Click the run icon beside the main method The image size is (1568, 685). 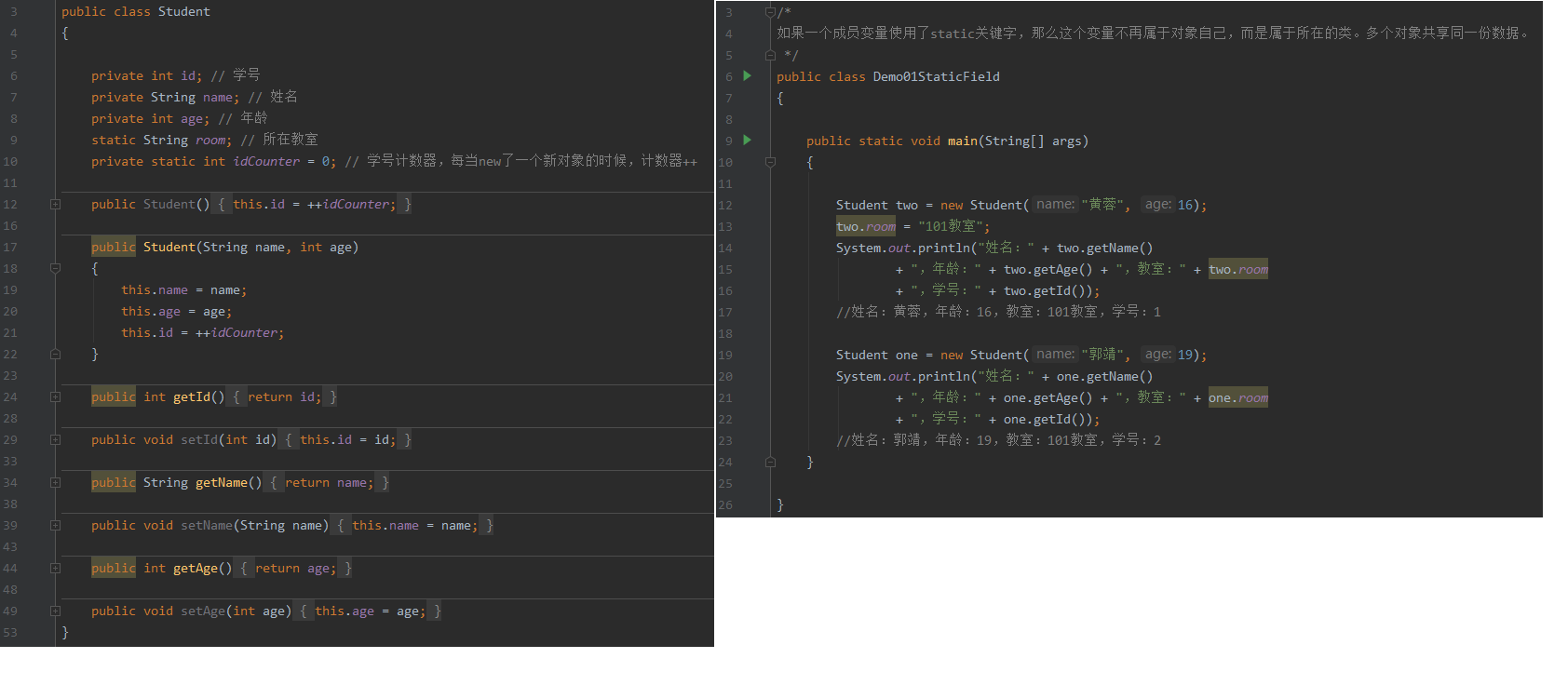(747, 141)
